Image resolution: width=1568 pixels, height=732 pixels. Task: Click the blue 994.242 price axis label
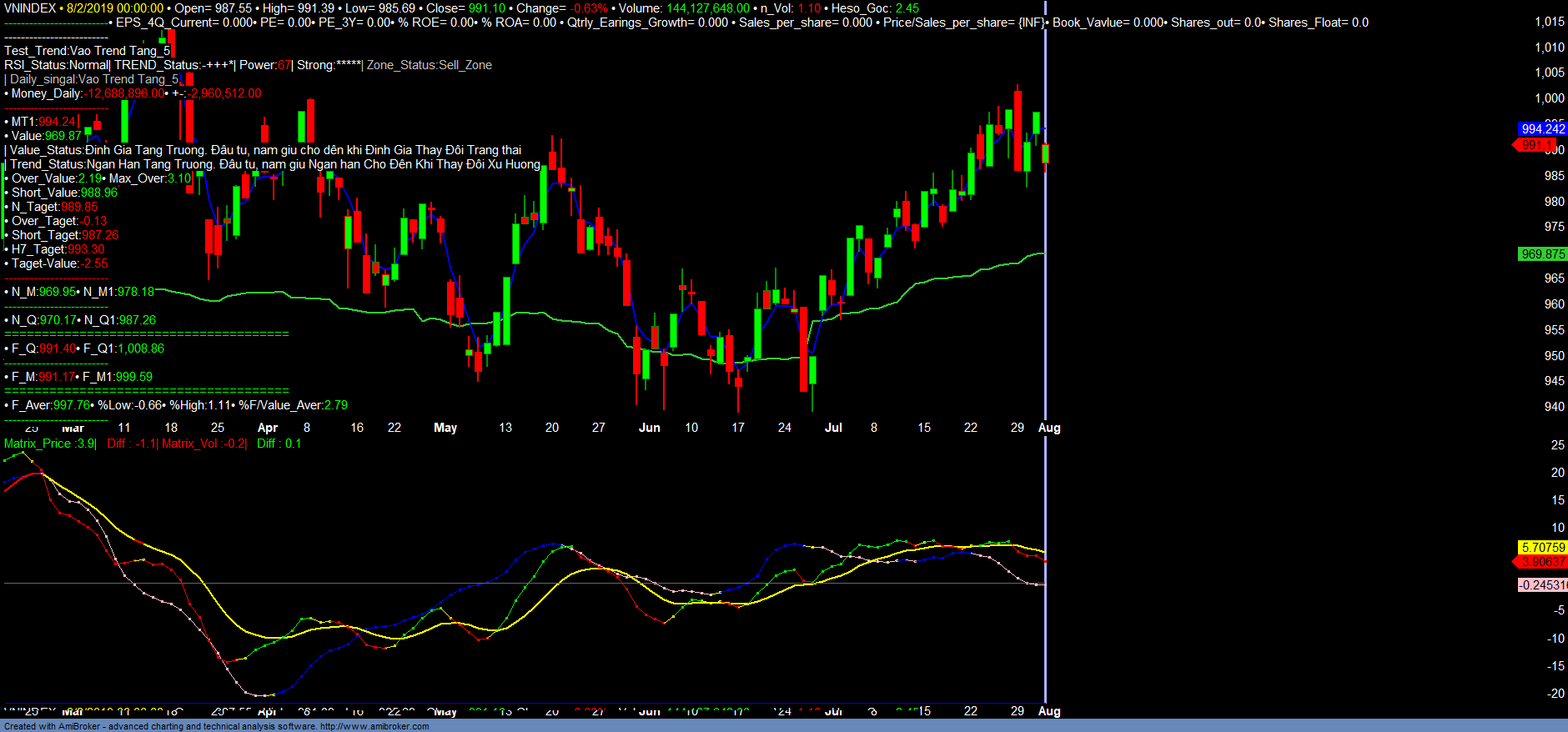1542,128
